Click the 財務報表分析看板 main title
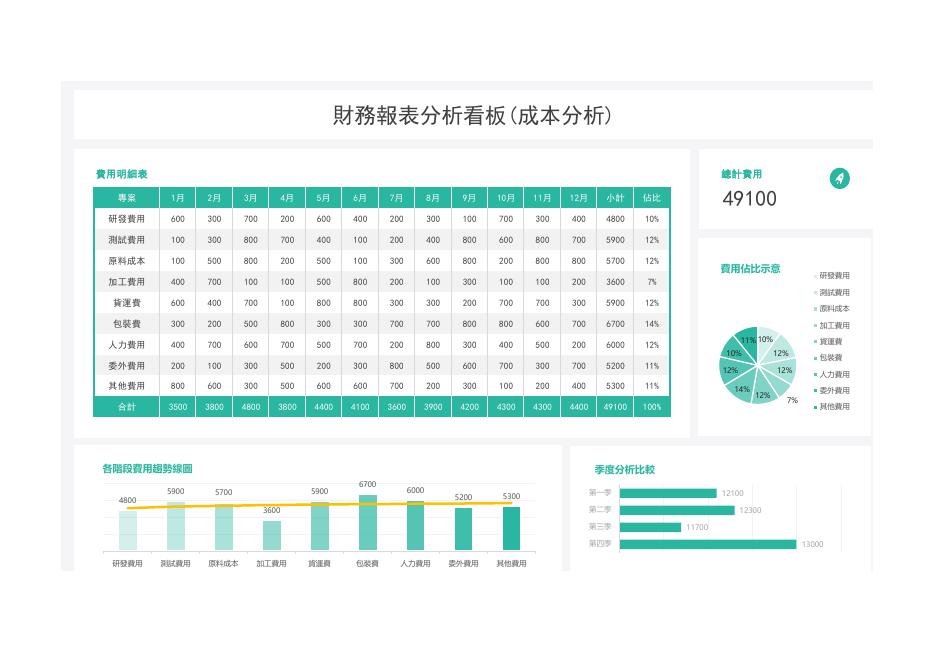The width and height of the screenshot is (936, 662). (x=418, y=115)
